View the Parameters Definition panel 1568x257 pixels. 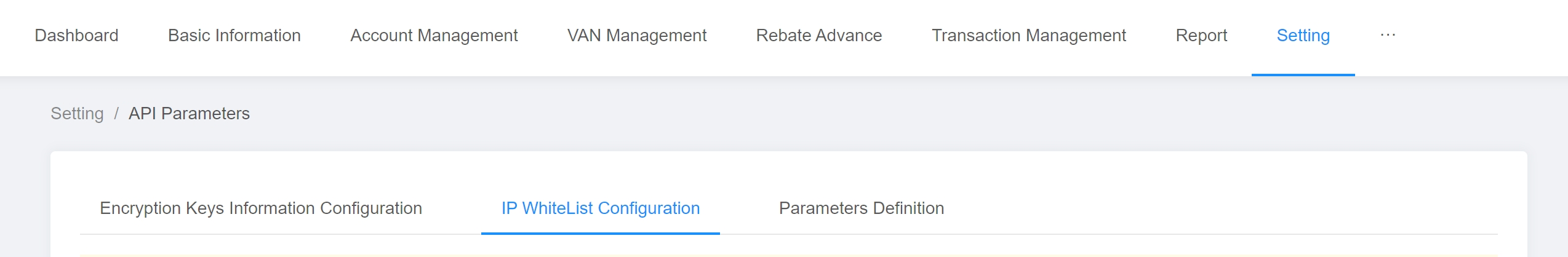(861, 208)
